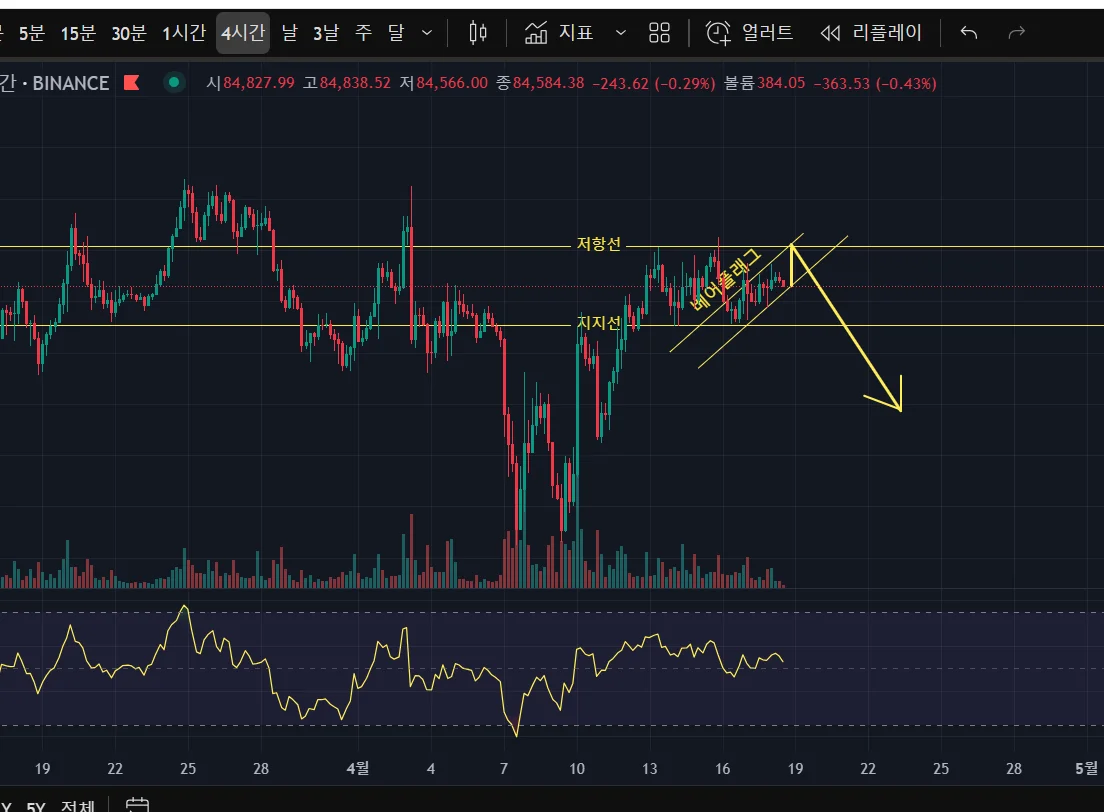Screen dimensions: 1104x812
Task: Toggle the green market status dot
Action: tap(174, 82)
